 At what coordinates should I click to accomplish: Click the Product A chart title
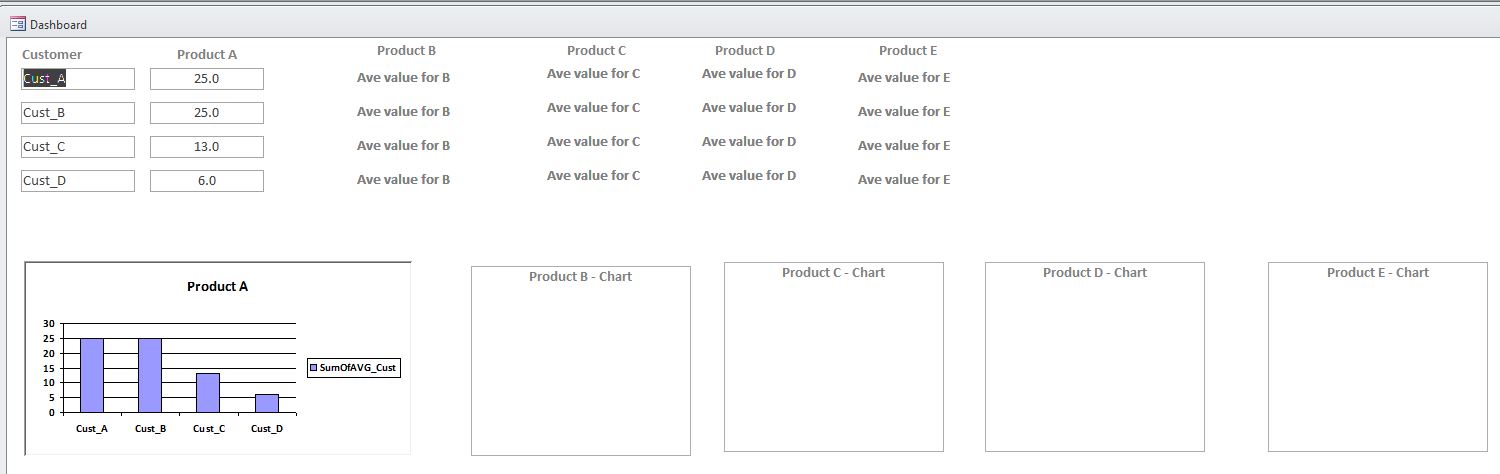pos(217,287)
